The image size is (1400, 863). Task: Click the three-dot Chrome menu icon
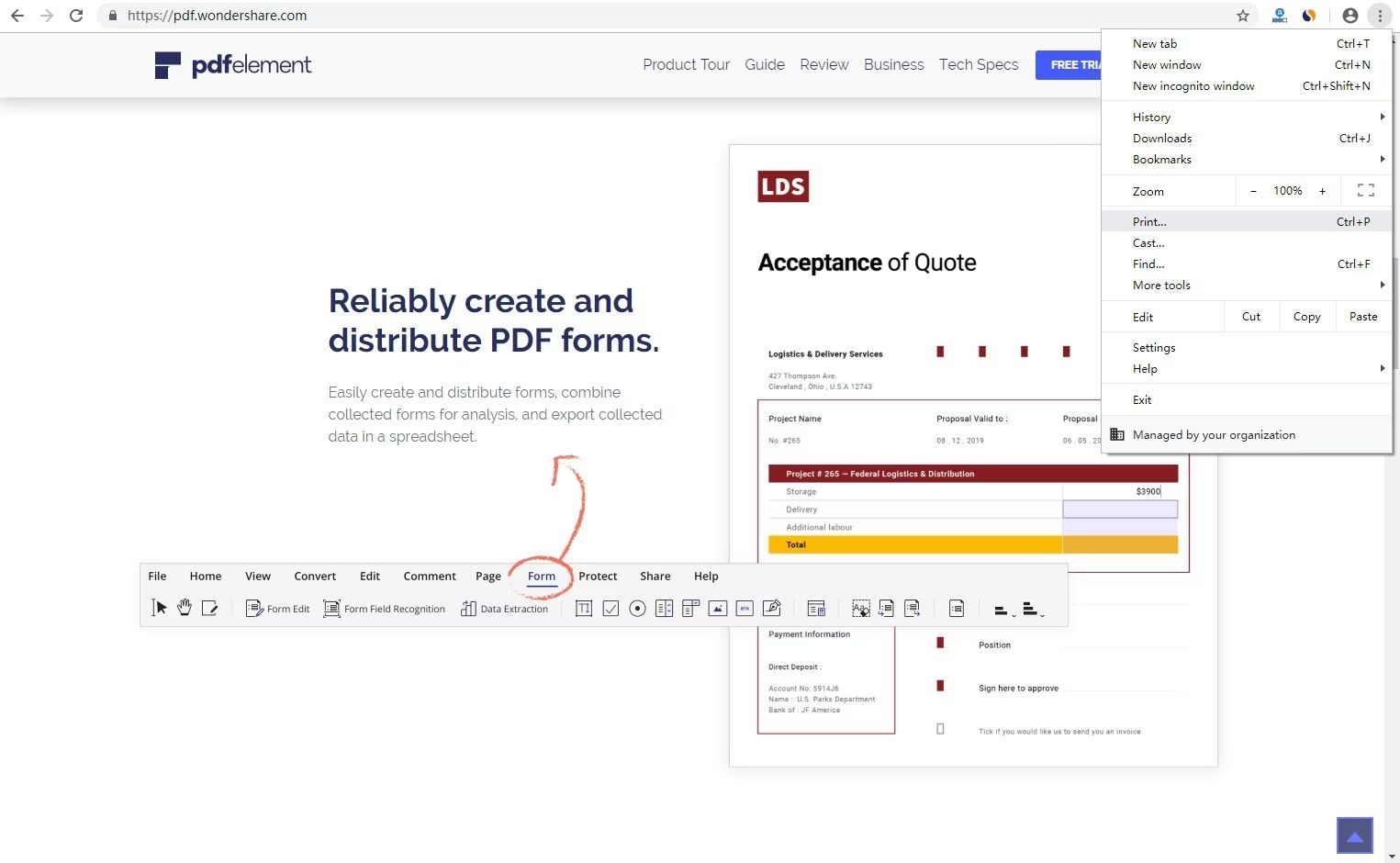pos(1380,16)
